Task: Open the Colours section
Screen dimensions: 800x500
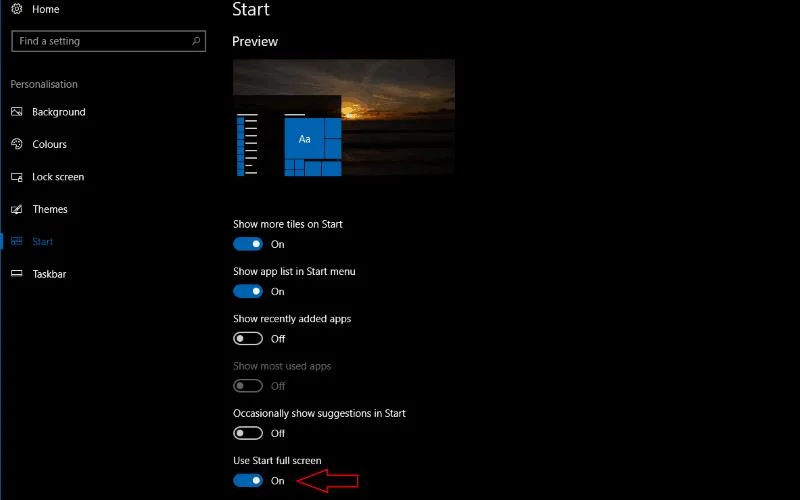Action: 49,144
